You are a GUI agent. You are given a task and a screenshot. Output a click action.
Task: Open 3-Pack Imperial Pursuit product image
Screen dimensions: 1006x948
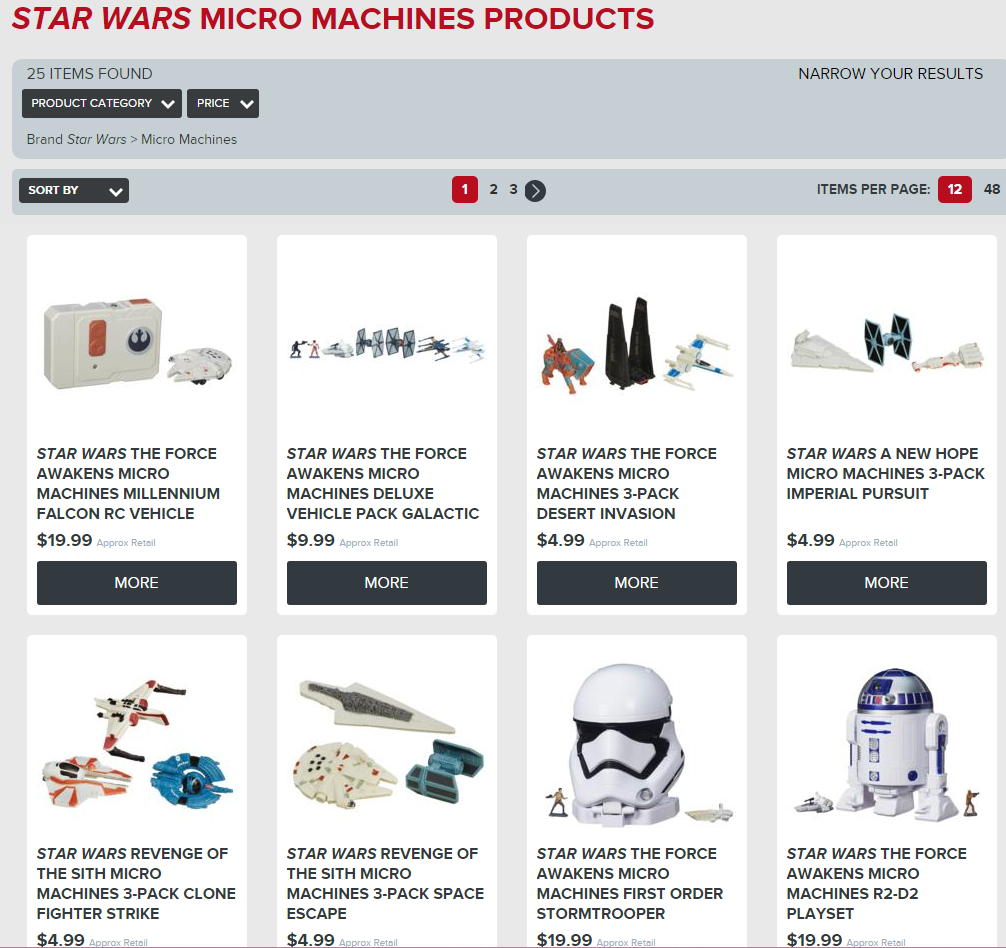(887, 343)
